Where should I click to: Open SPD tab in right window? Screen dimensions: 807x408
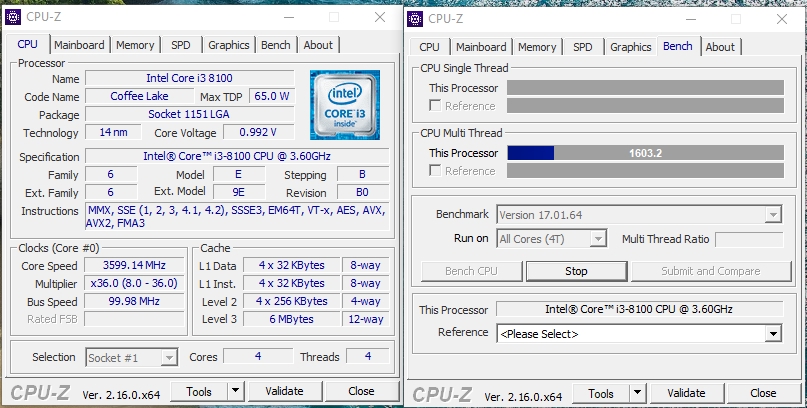tap(583, 47)
